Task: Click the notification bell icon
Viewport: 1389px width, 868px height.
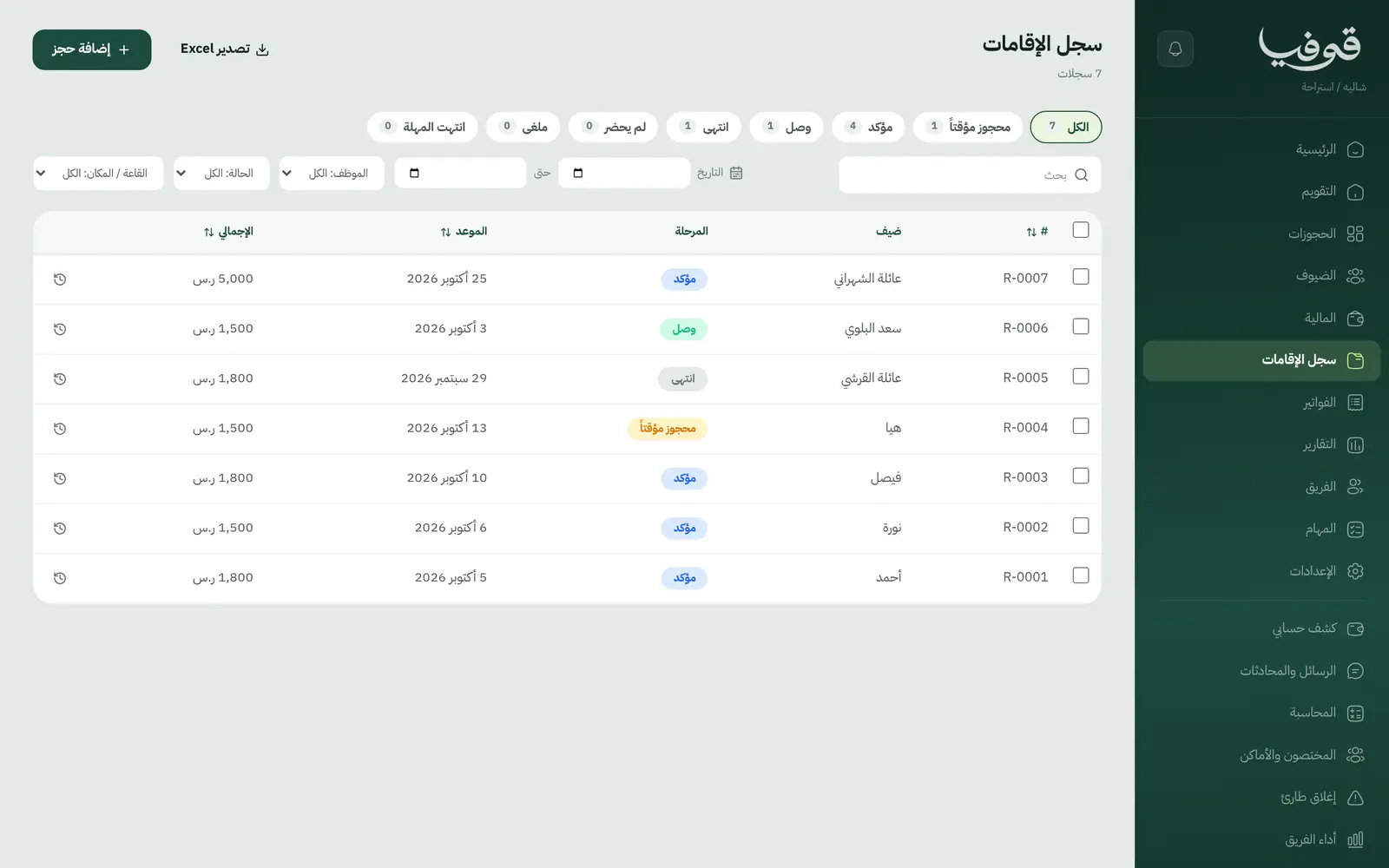Action: [x=1175, y=49]
